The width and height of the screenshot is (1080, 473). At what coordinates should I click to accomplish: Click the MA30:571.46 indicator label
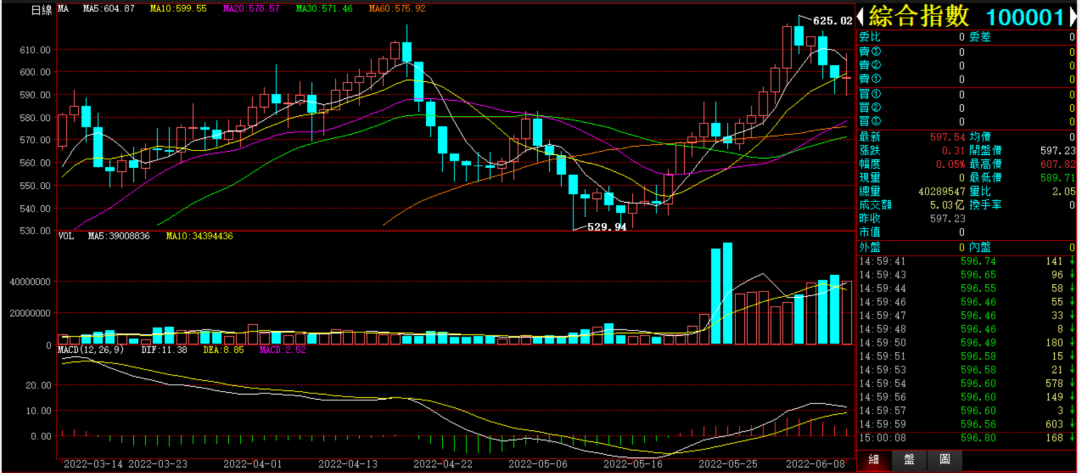click(x=324, y=9)
